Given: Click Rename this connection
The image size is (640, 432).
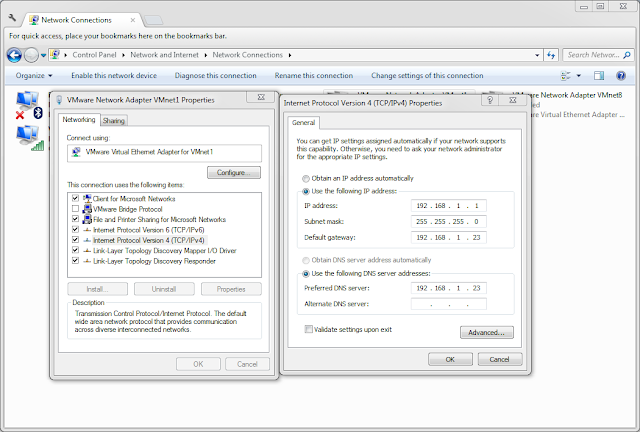Looking at the screenshot, I should click(x=313, y=76).
